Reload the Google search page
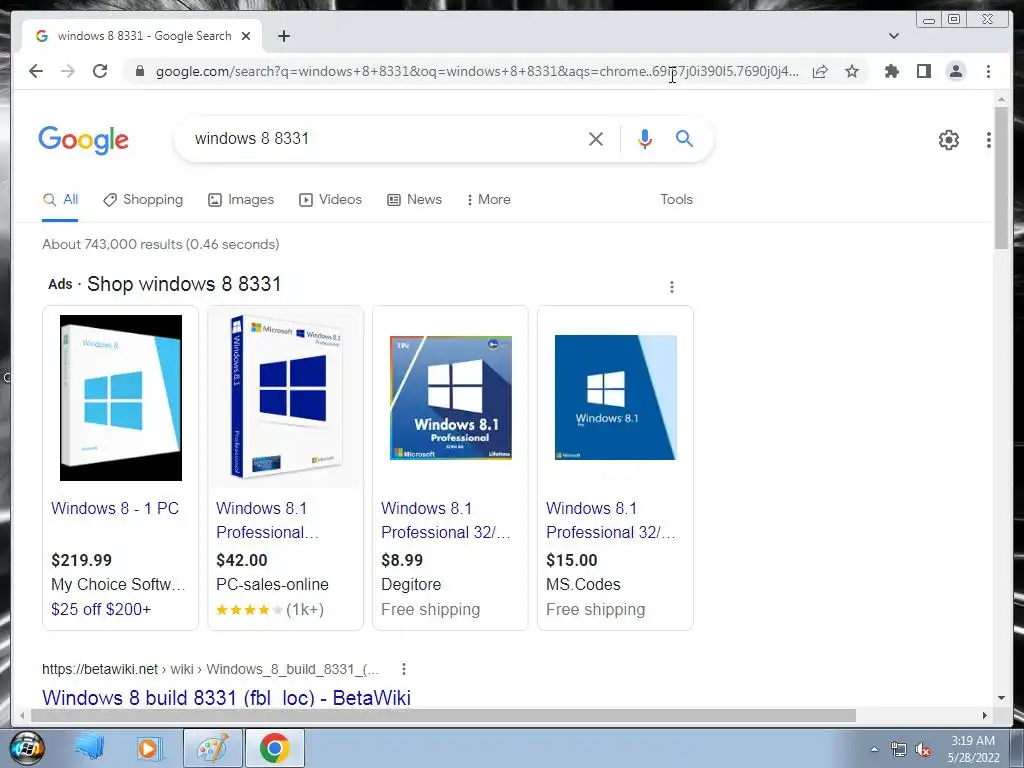This screenshot has width=1024, height=768. (100, 71)
